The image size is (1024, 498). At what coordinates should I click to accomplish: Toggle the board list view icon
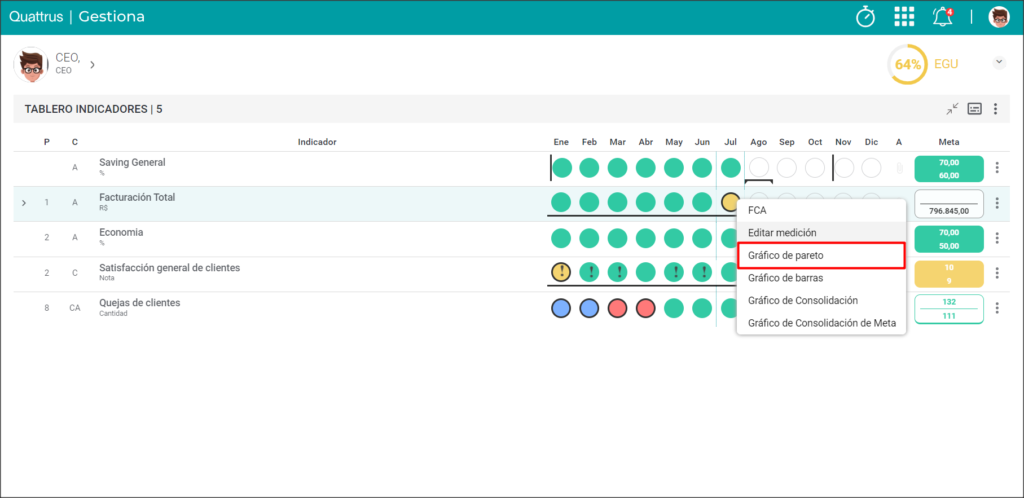974,109
